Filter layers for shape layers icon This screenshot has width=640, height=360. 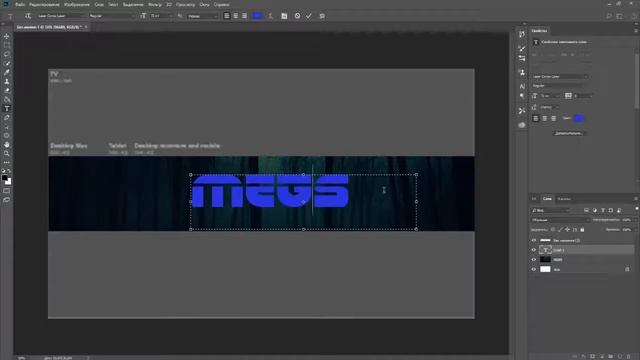pyautogui.click(x=611, y=210)
